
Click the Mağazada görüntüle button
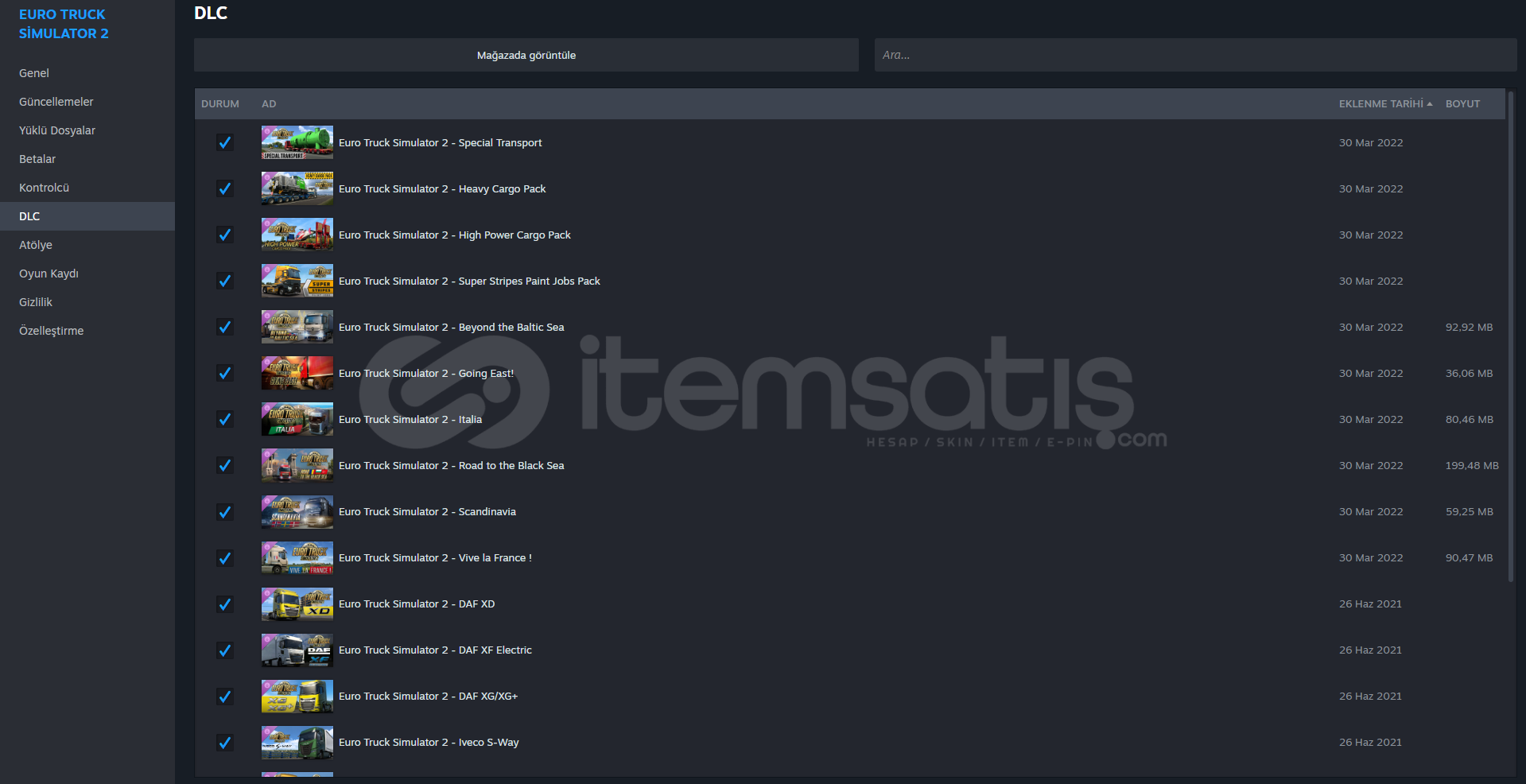[526, 55]
